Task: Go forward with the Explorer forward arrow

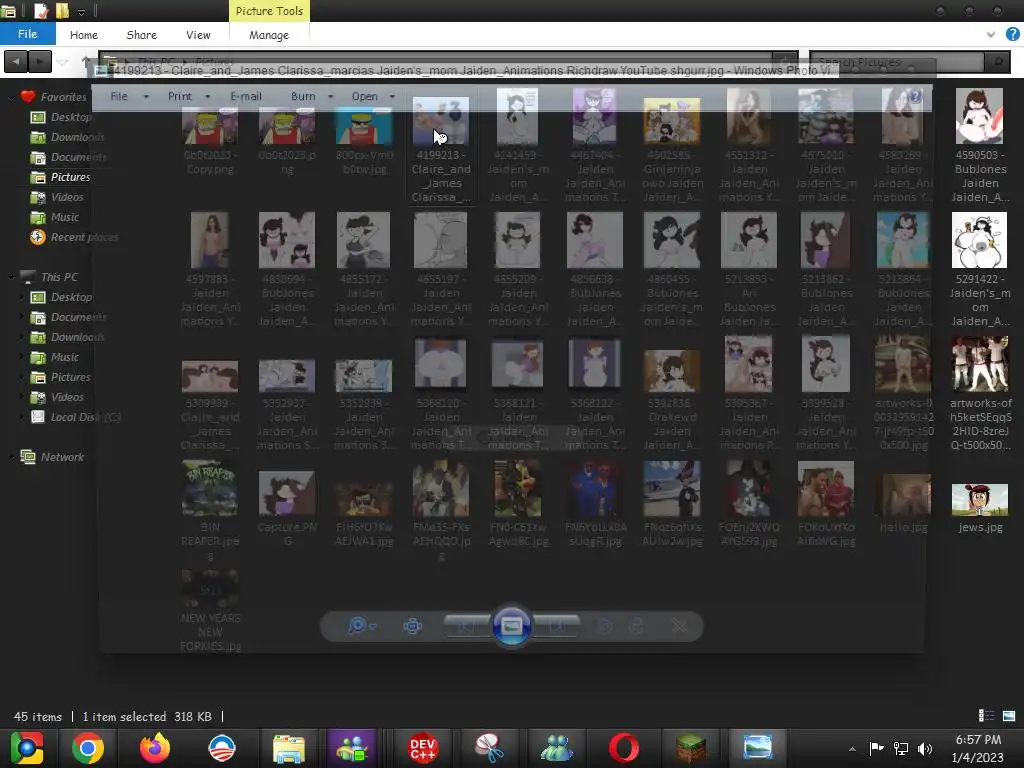Action: pyautogui.click(x=40, y=61)
